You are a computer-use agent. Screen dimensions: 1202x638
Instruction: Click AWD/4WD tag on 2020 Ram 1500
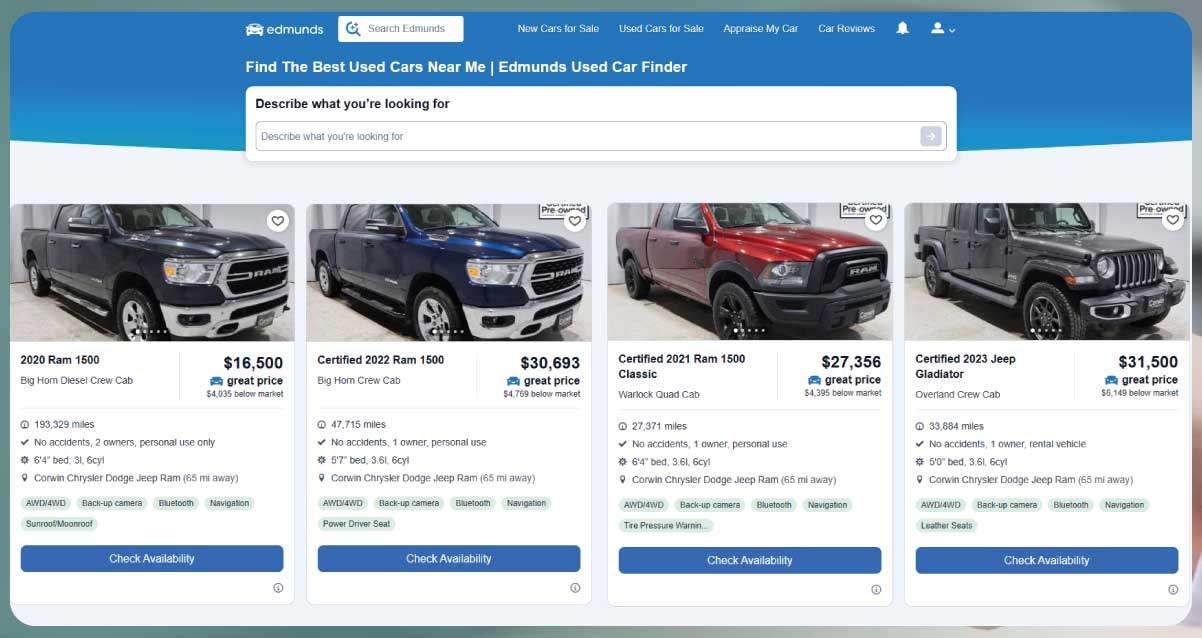click(46, 503)
